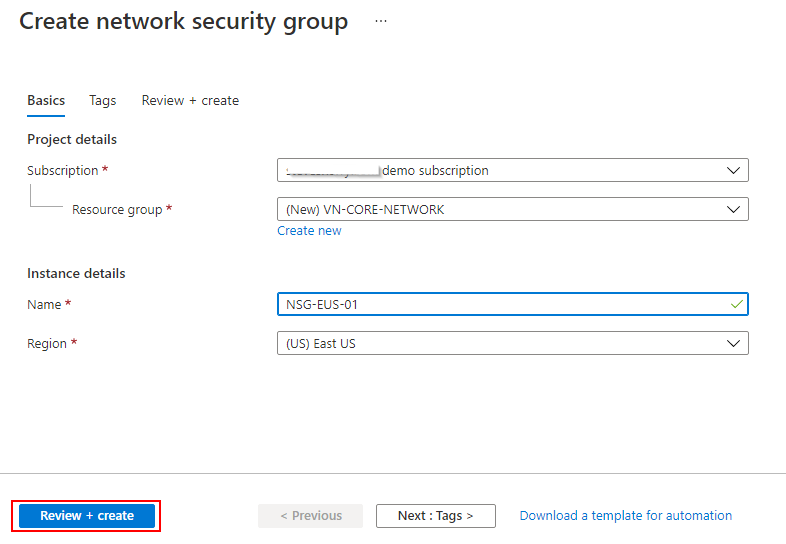Expand the demo subscription selection box

coord(500,170)
